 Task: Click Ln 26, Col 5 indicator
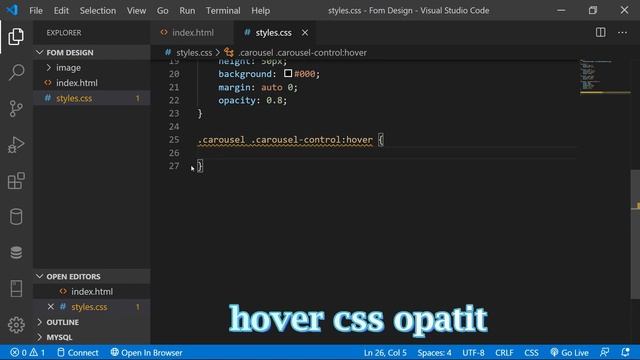tap(385, 353)
